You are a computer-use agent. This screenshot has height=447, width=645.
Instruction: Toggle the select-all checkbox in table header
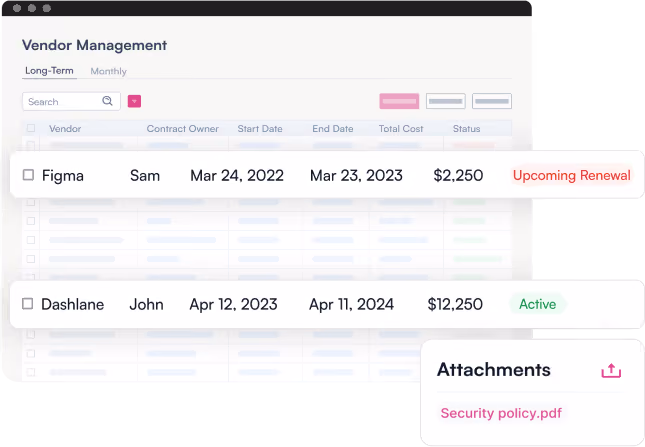[x=31, y=128]
